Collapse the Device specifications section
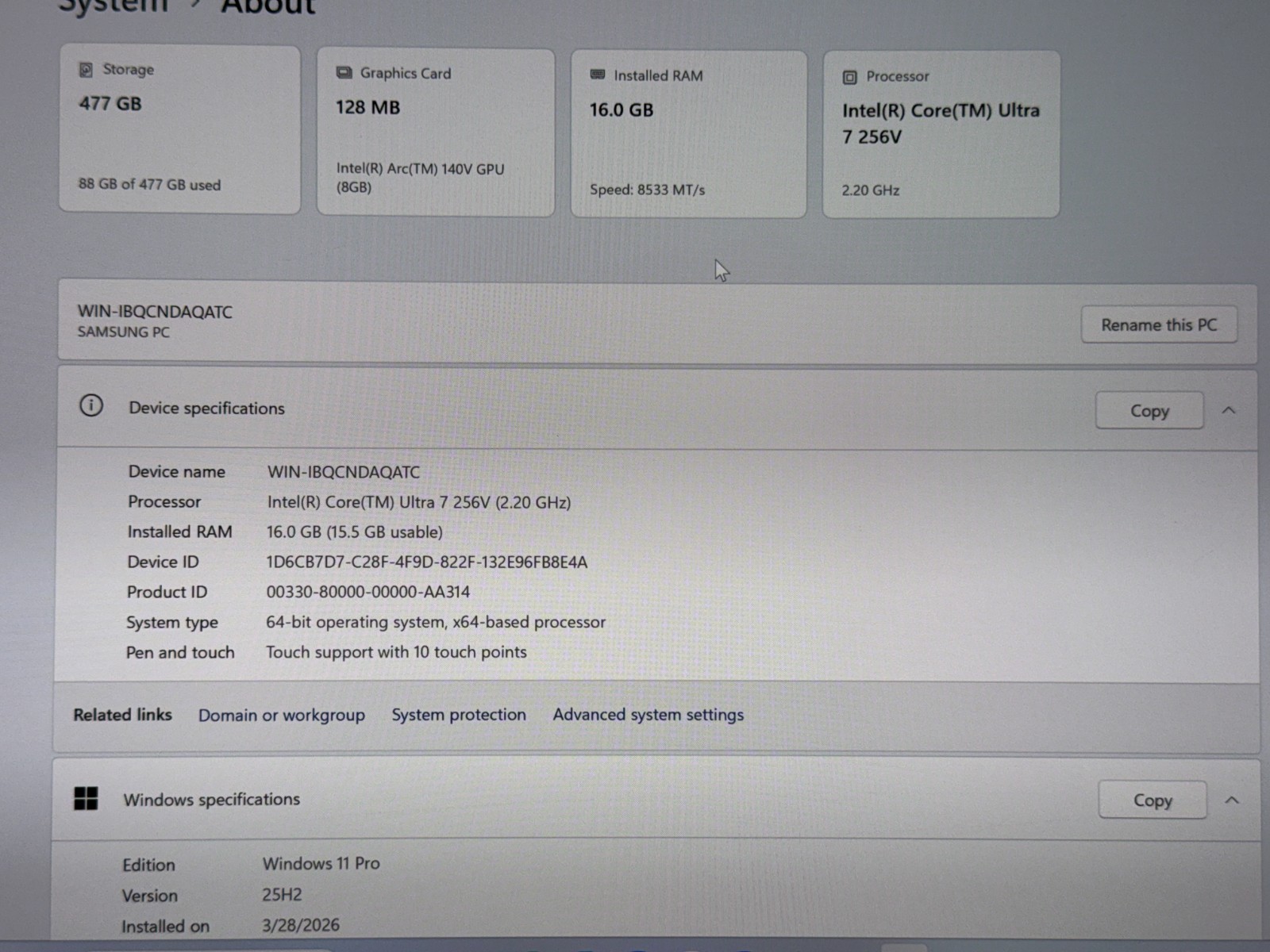The width and height of the screenshot is (1270, 952). pos(1229,410)
